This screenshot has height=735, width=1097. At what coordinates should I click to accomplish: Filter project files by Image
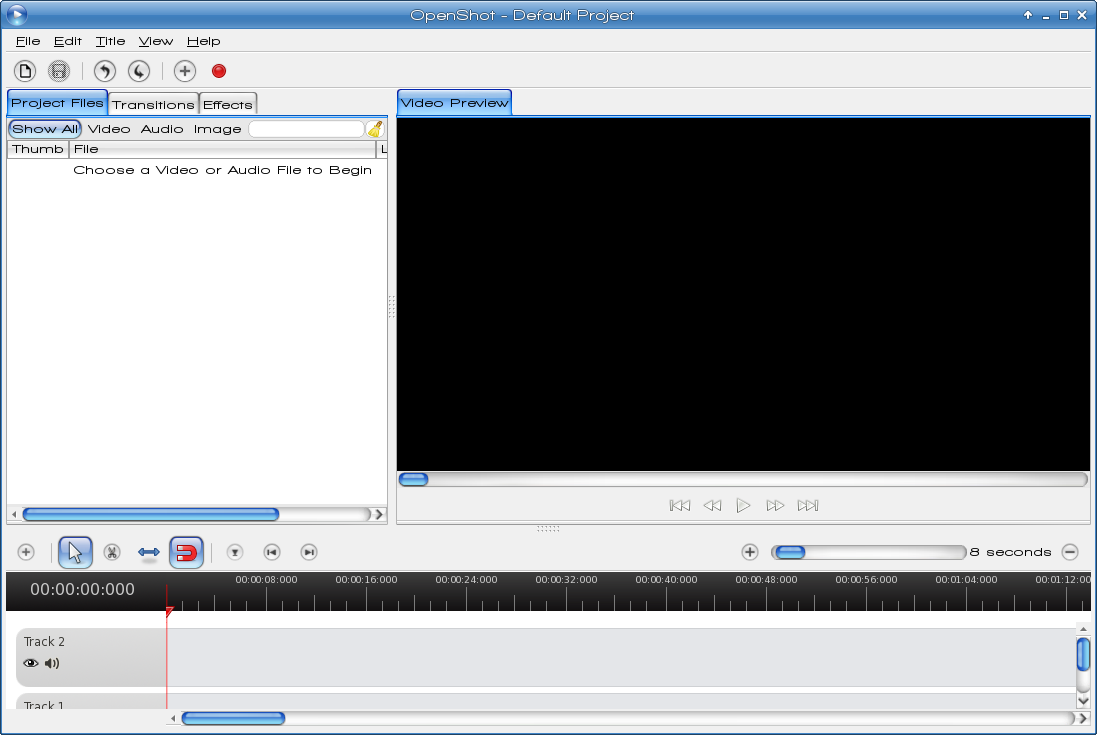[x=218, y=129]
